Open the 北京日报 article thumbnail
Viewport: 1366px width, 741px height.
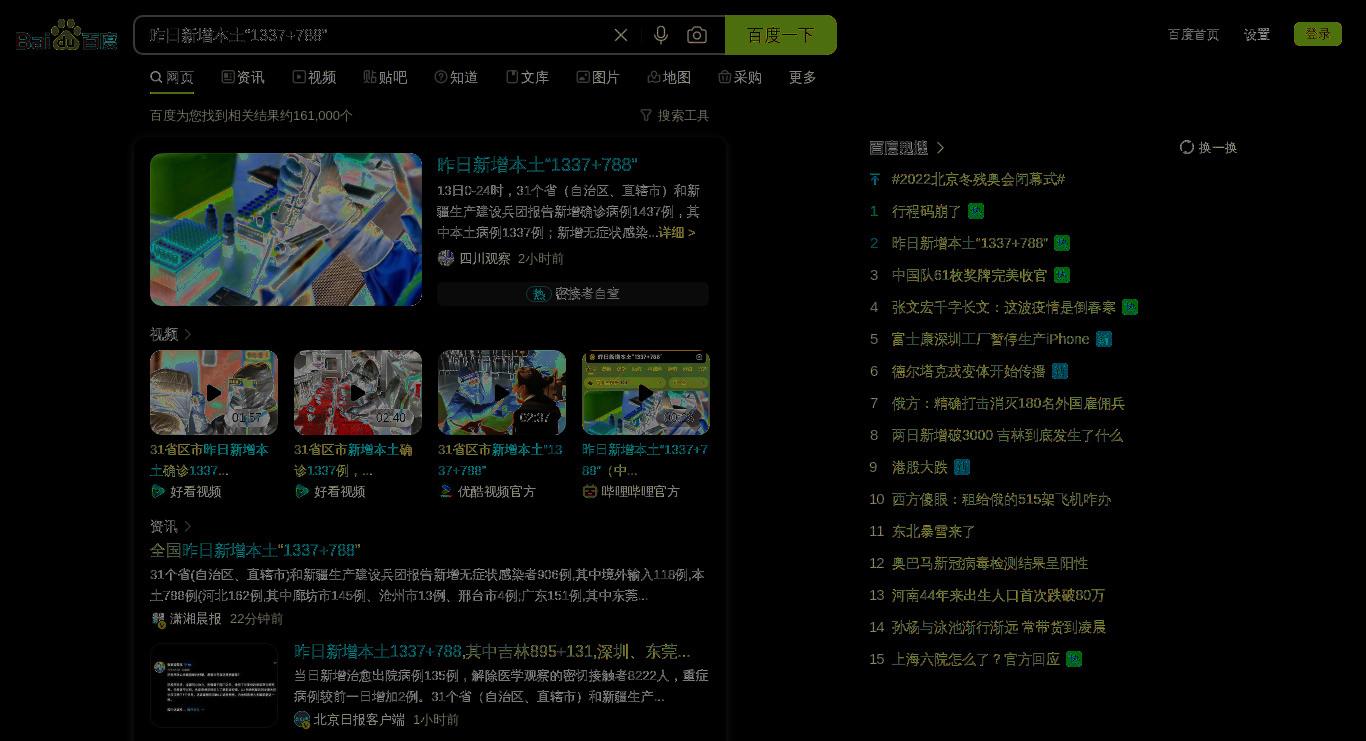214,685
